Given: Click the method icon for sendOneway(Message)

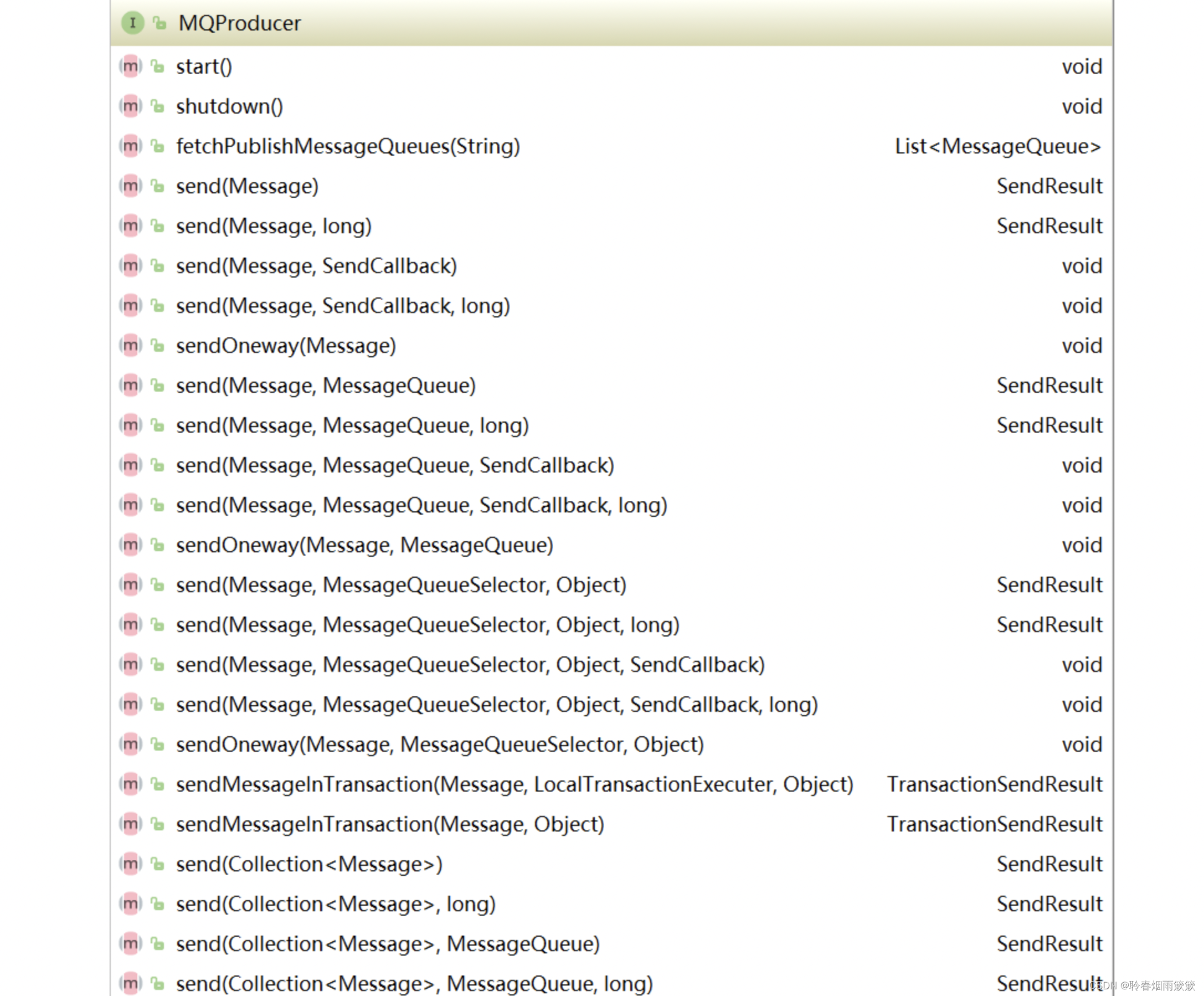Looking at the screenshot, I should (x=131, y=345).
